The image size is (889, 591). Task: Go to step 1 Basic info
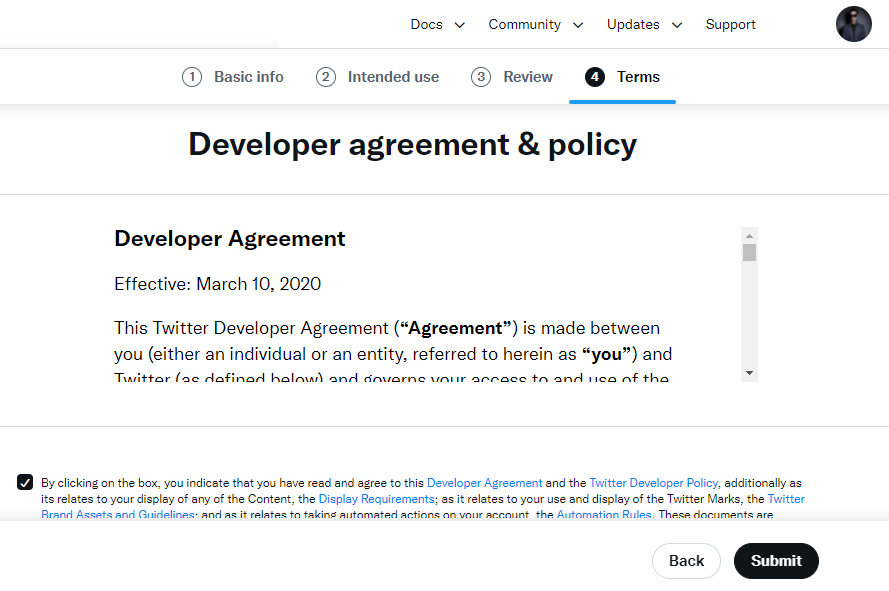[x=232, y=77]
